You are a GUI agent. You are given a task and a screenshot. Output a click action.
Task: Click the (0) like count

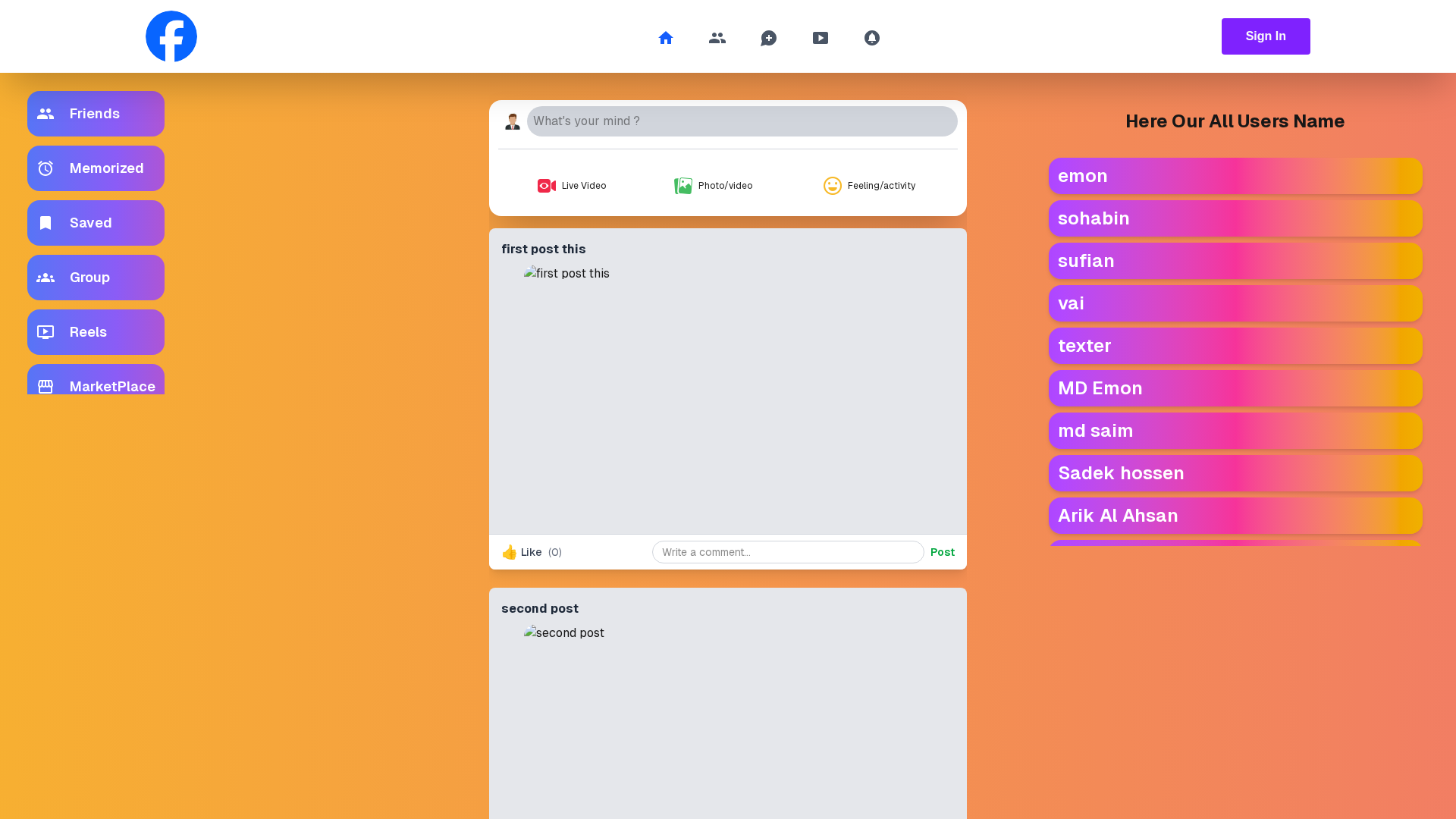[x=555, y=552]
